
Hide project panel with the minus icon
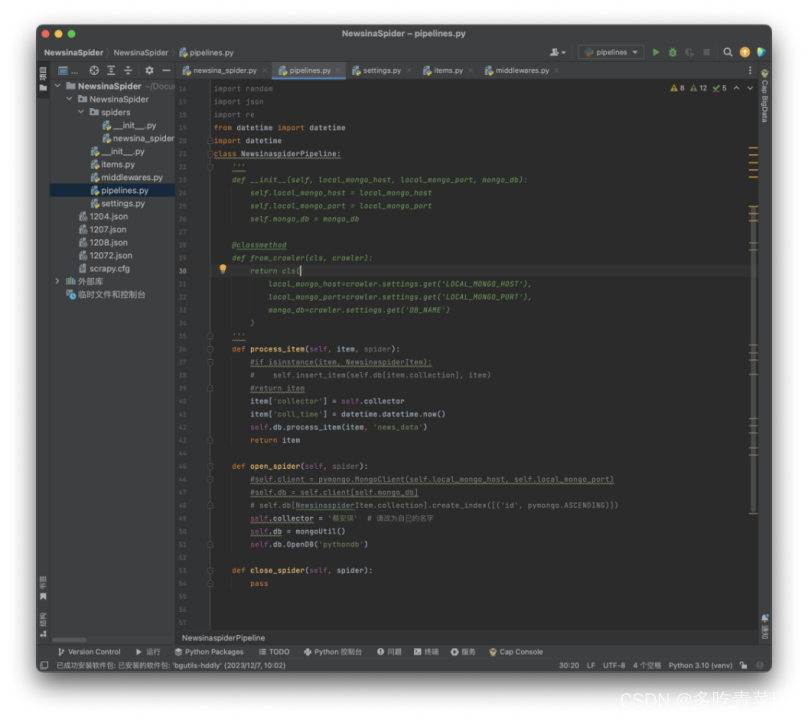tap(166, 70)
